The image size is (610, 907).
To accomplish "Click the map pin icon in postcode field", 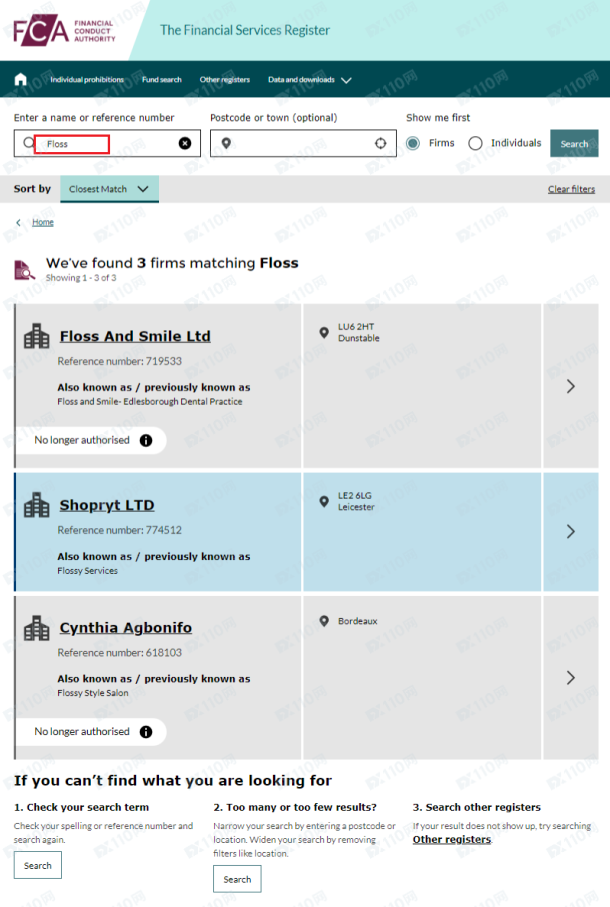I will tap(226, 143).
